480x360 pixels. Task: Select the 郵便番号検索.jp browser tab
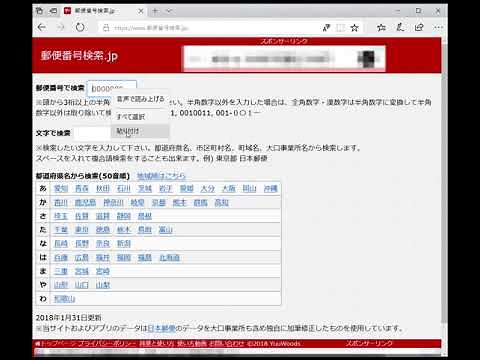pos(104,11)
